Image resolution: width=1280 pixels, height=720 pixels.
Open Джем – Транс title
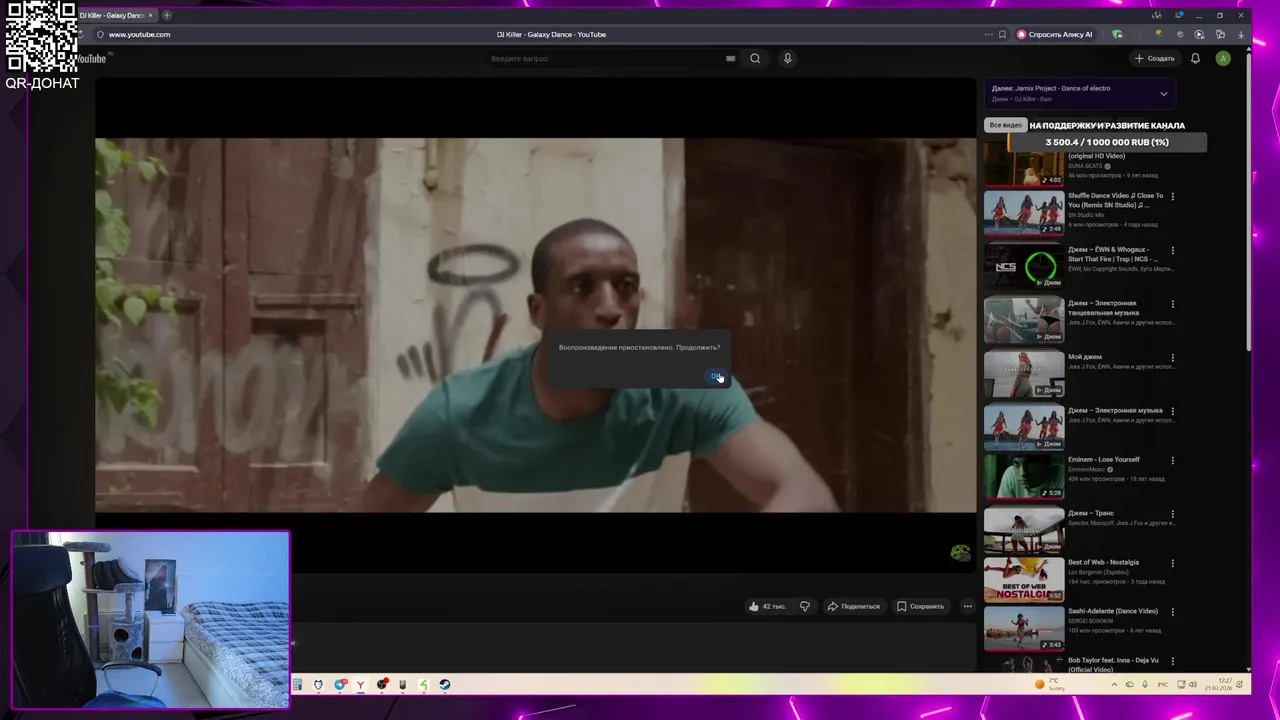1091,513
